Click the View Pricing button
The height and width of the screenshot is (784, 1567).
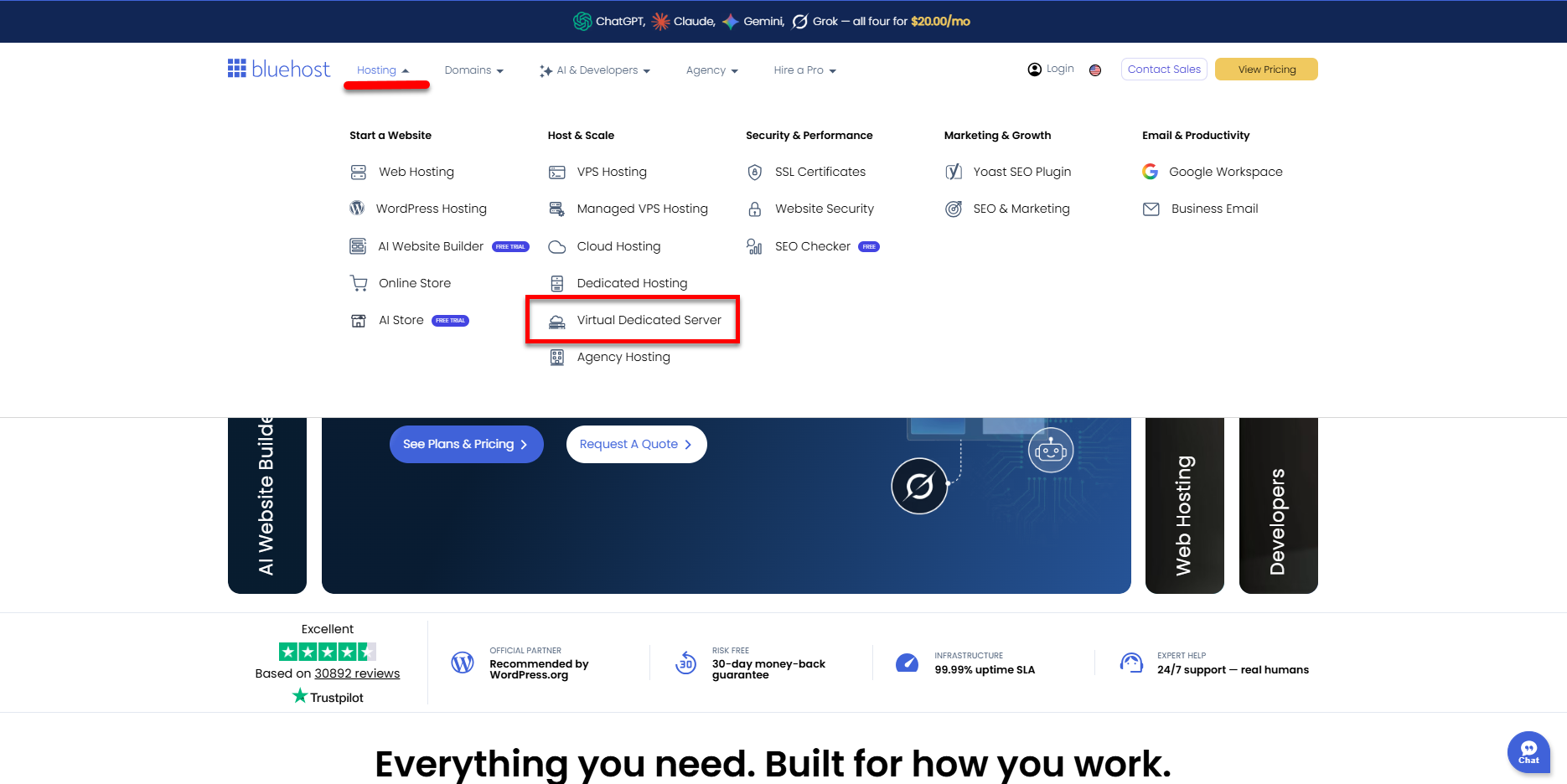click(x=1267, y=70)
